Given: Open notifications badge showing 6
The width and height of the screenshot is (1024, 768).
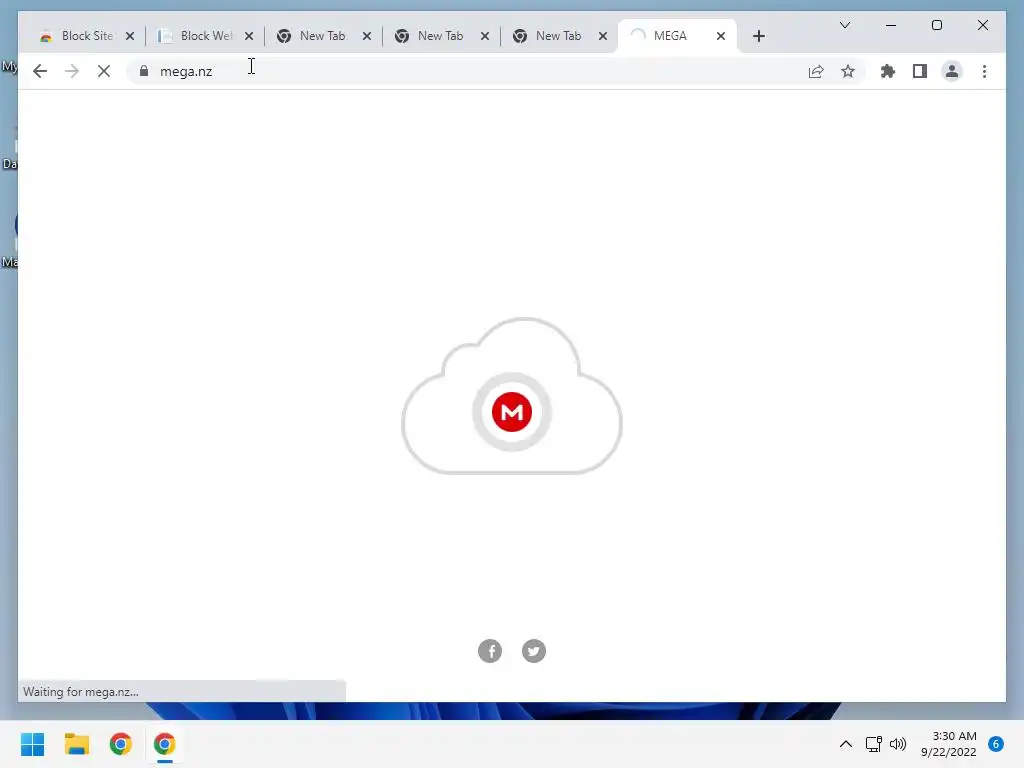Looking at the screenshot, I should point(996,744).
